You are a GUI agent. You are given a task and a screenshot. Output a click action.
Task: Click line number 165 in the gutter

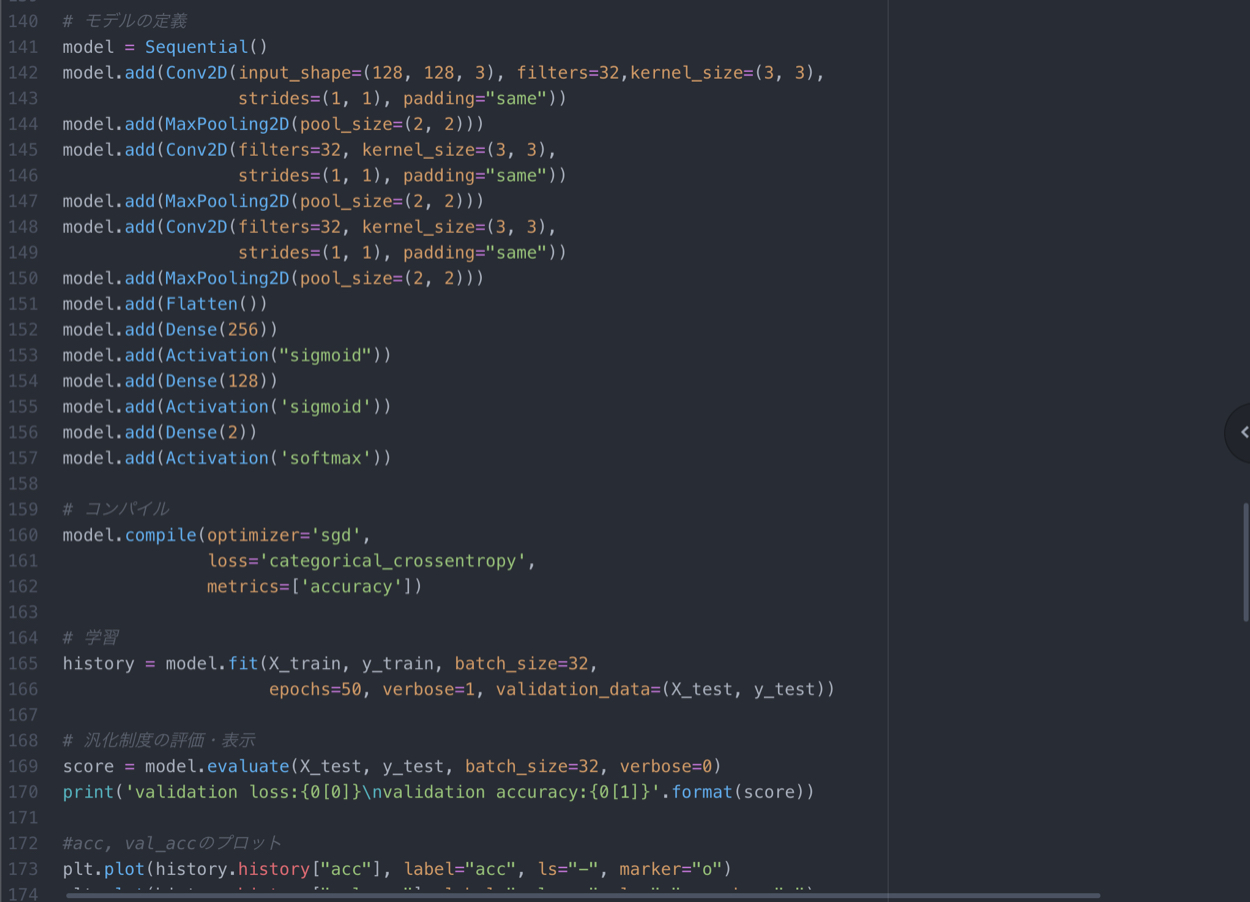[22, 663]
